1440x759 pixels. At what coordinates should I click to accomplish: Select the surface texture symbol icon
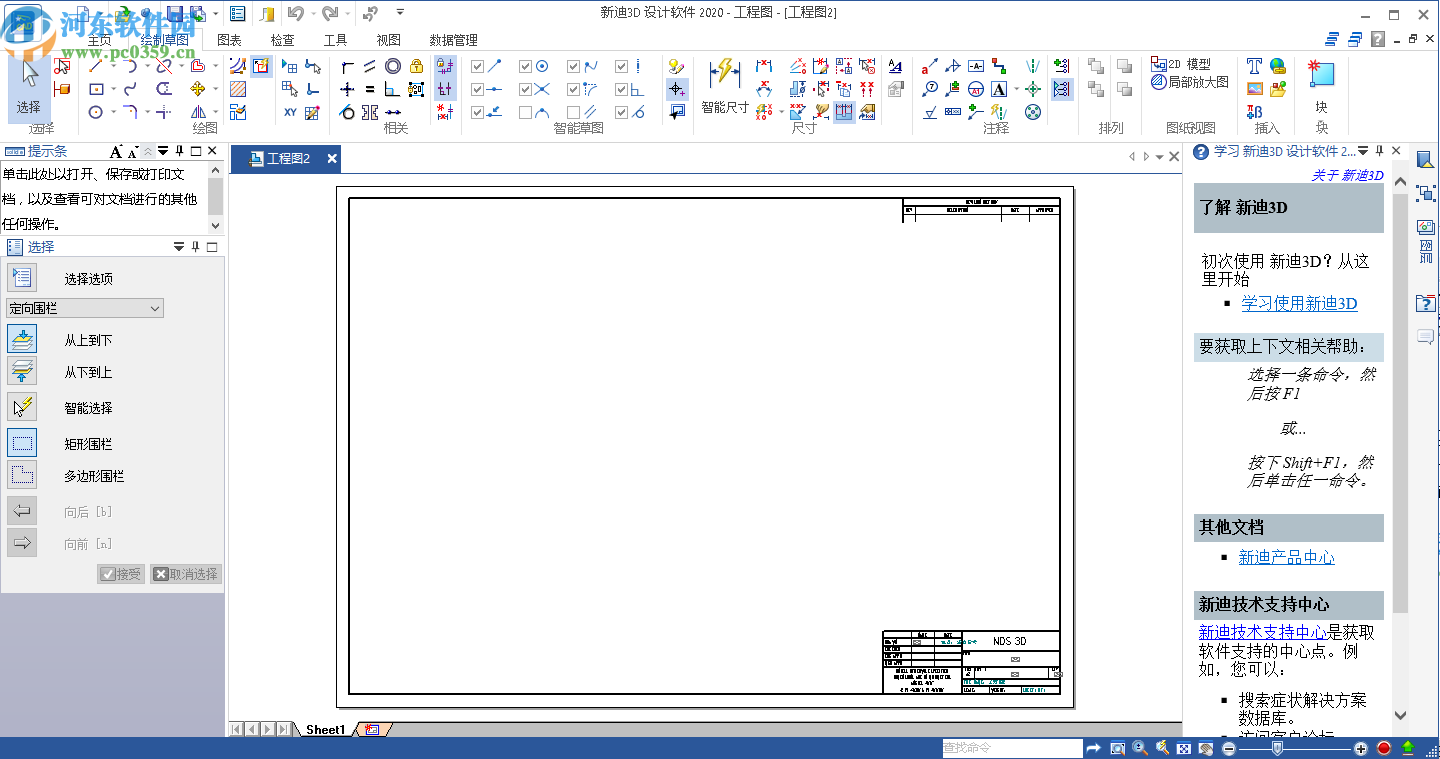click(x=930, y=112)
